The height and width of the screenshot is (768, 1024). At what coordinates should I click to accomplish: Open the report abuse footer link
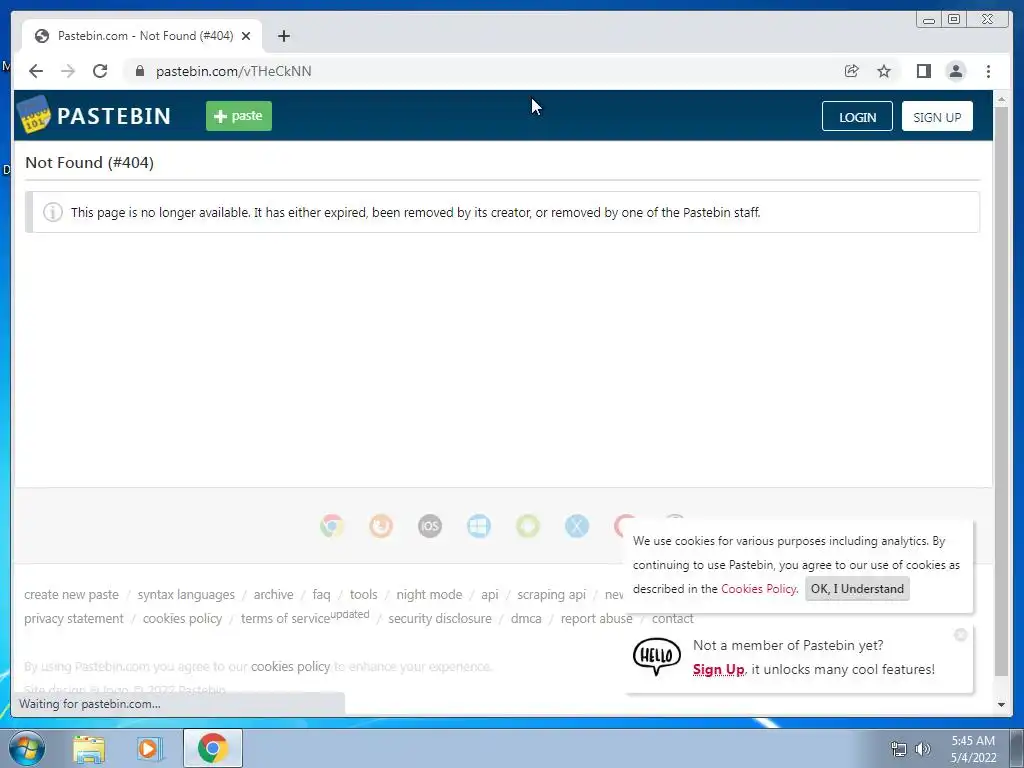[x=596, y=618]
